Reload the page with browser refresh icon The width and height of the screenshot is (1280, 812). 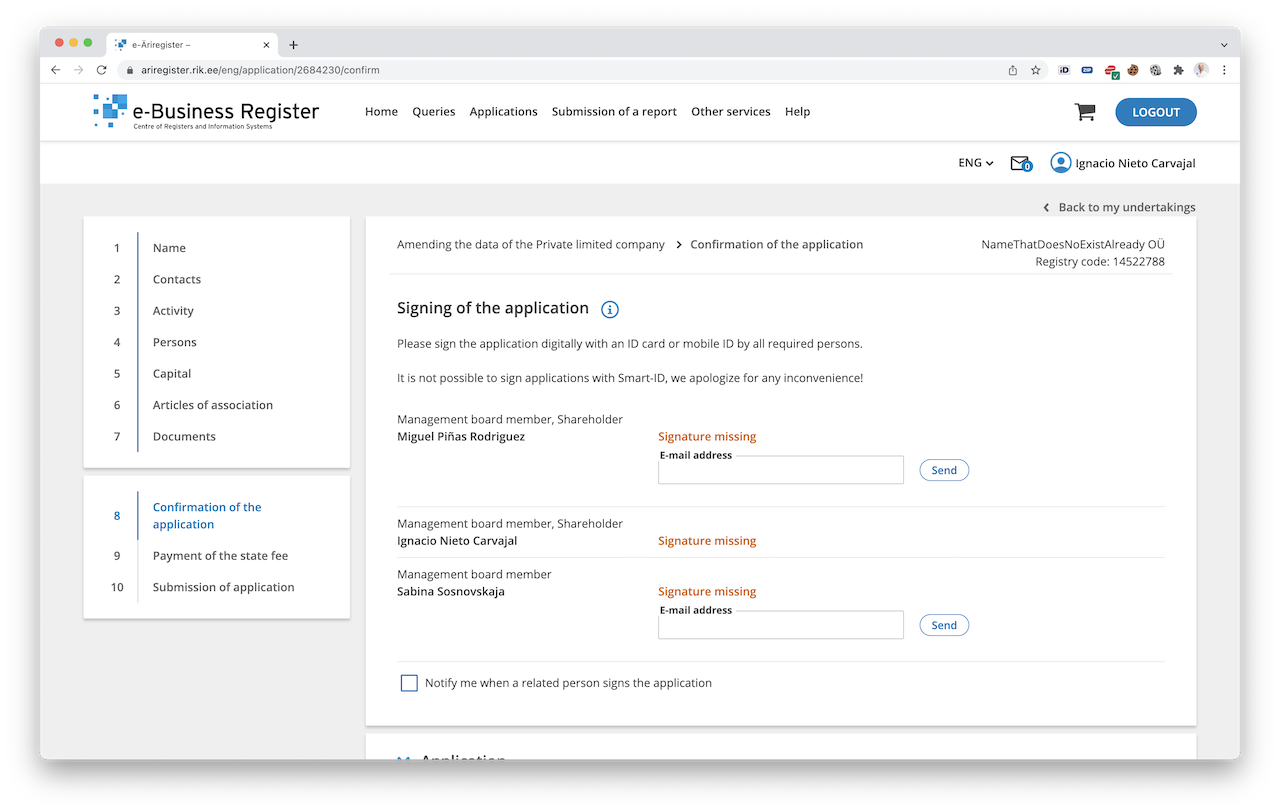[101, 70]
